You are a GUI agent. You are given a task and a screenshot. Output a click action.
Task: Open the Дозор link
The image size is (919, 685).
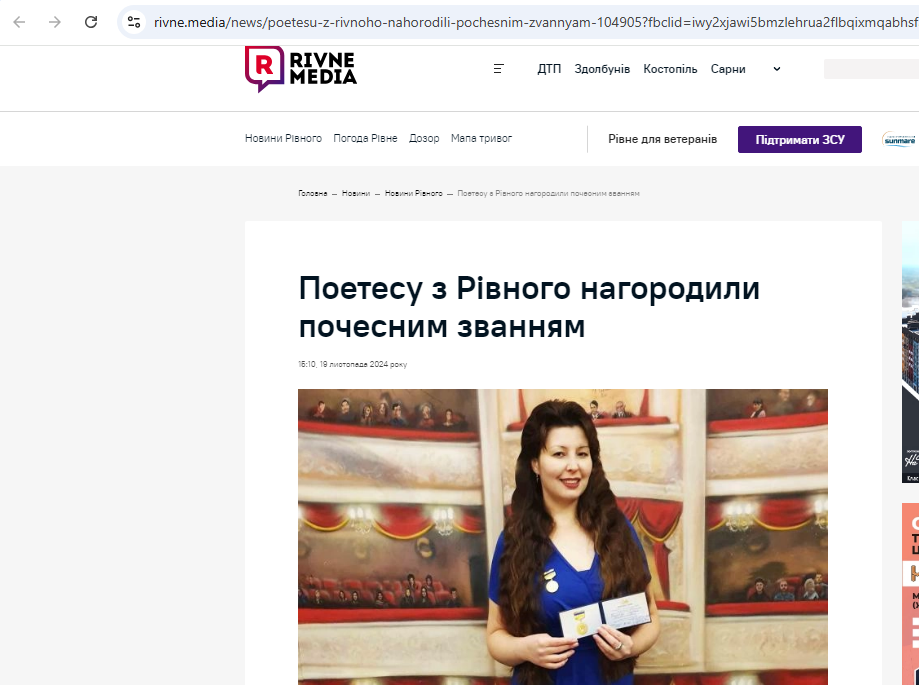(424, 139)
